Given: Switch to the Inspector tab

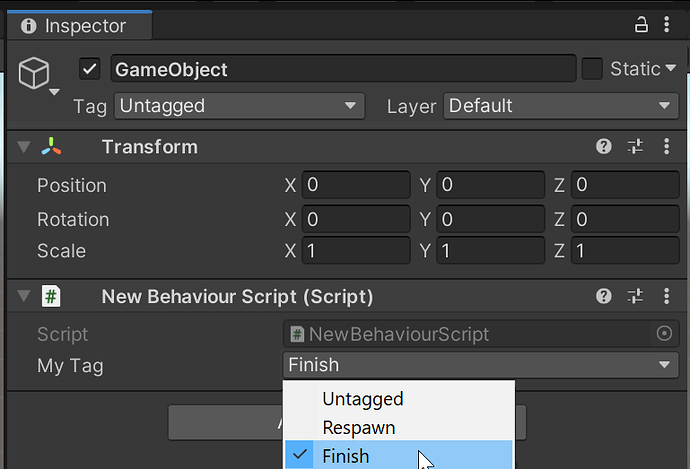Looking at the screenshot, I should point(76,26).
